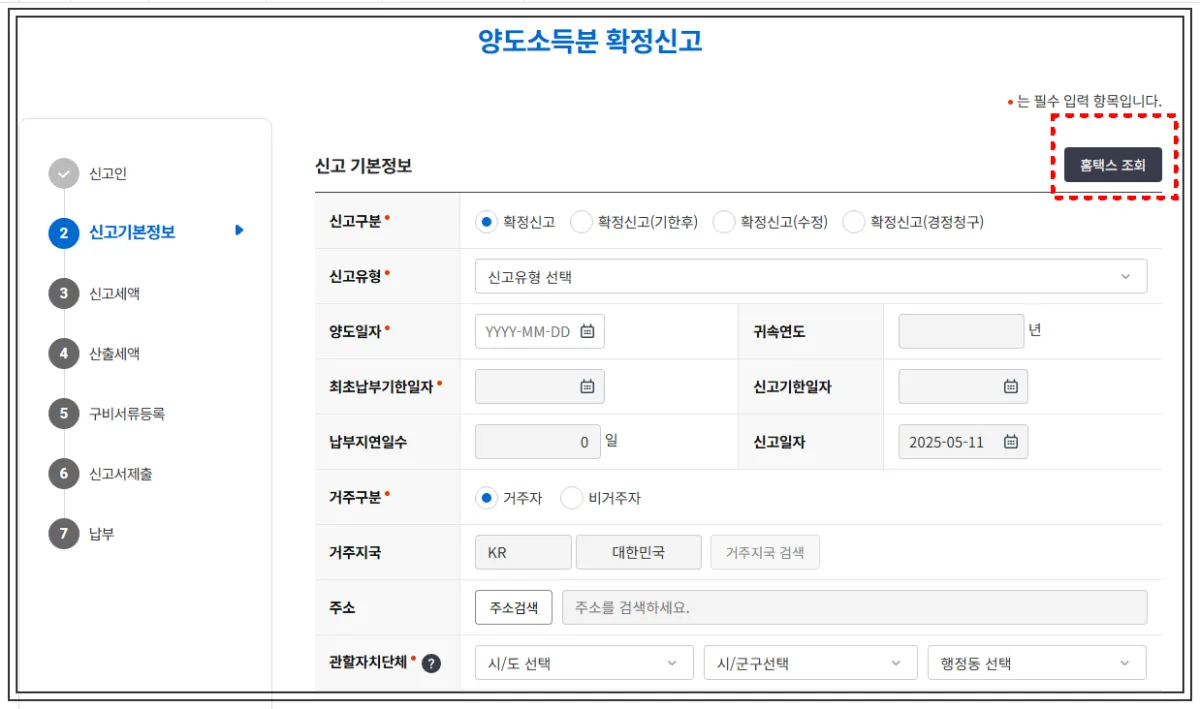This screenshot has height=709, width=1200.
Task: Click the blue arrow beside 신고기본정보
Action: tap(237, 232)
